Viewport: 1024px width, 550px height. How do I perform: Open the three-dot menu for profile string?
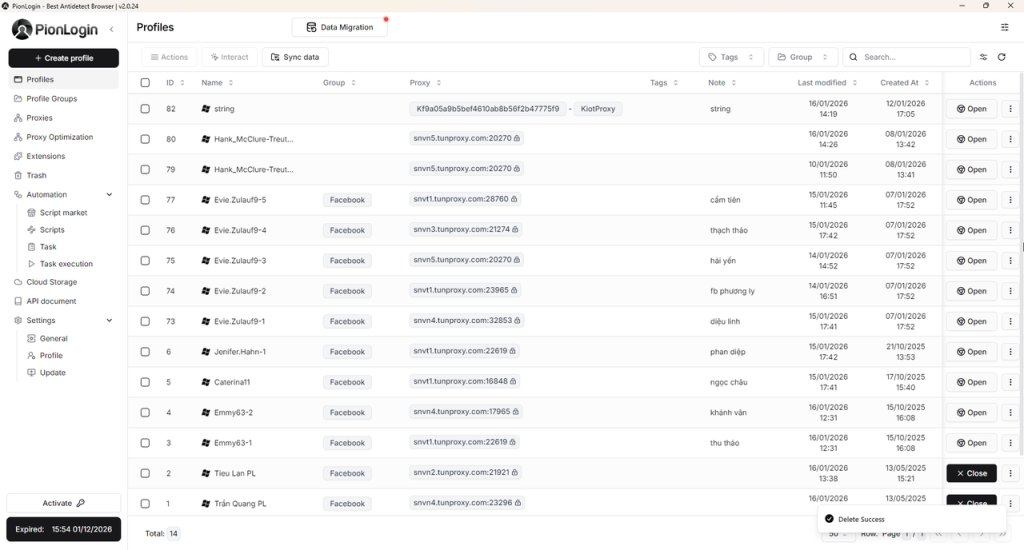pyautogui.click(x=1010, y=109)
